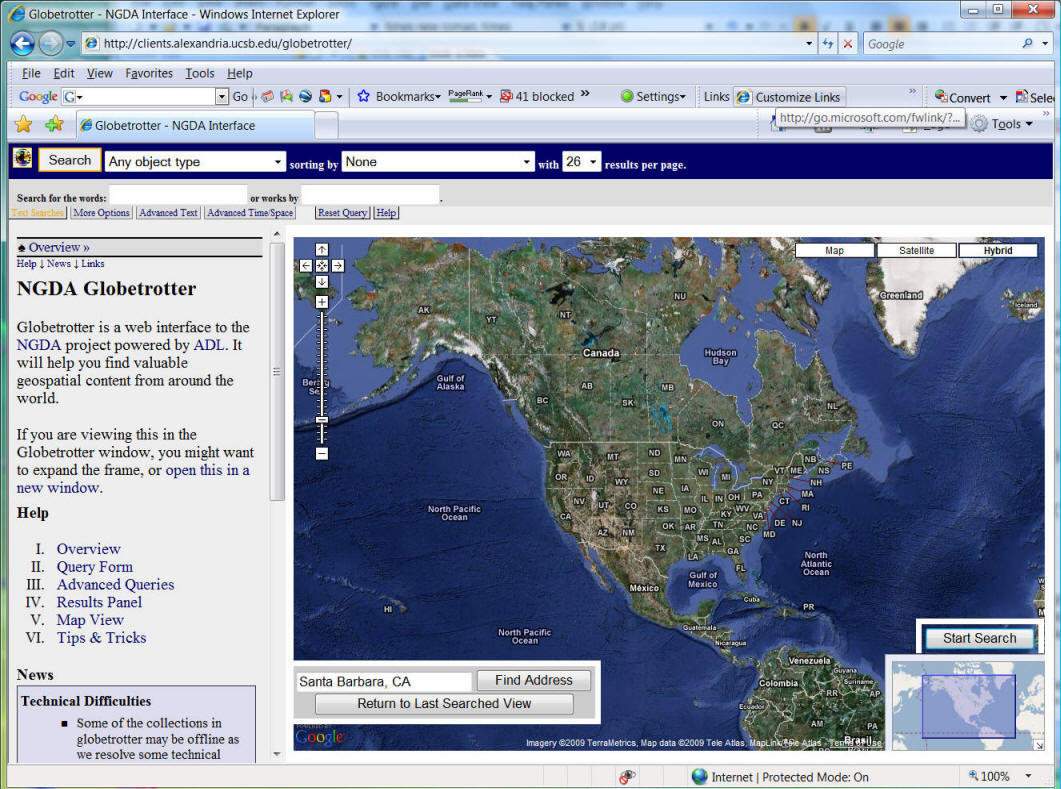Click the Search for the words field

(179, 196)
